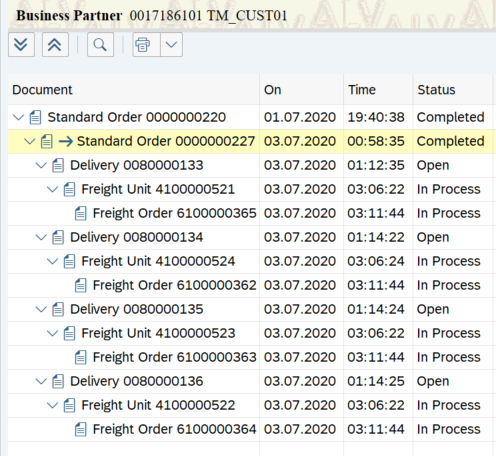This screenshot has height=456, width=496.
Task: Click the document icon of Freight Unit 4100000524
Action: point(69,261)
